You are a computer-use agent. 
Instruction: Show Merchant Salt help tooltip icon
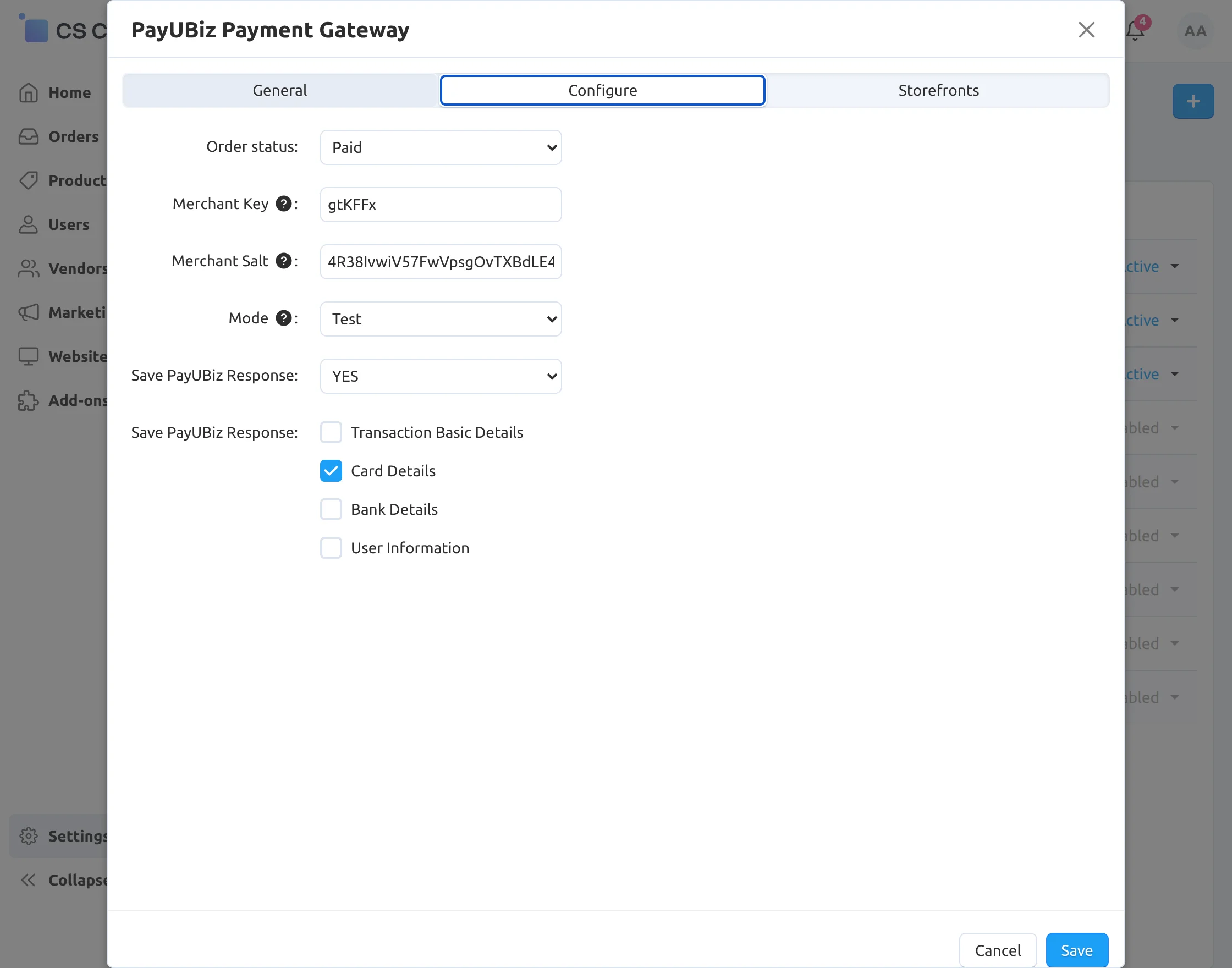(283, 261)
